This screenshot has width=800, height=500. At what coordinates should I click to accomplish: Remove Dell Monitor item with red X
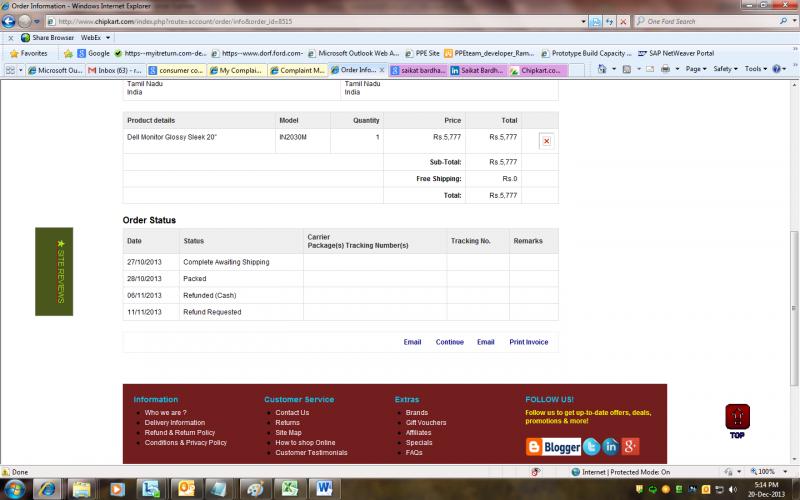[x=546, y=141]
